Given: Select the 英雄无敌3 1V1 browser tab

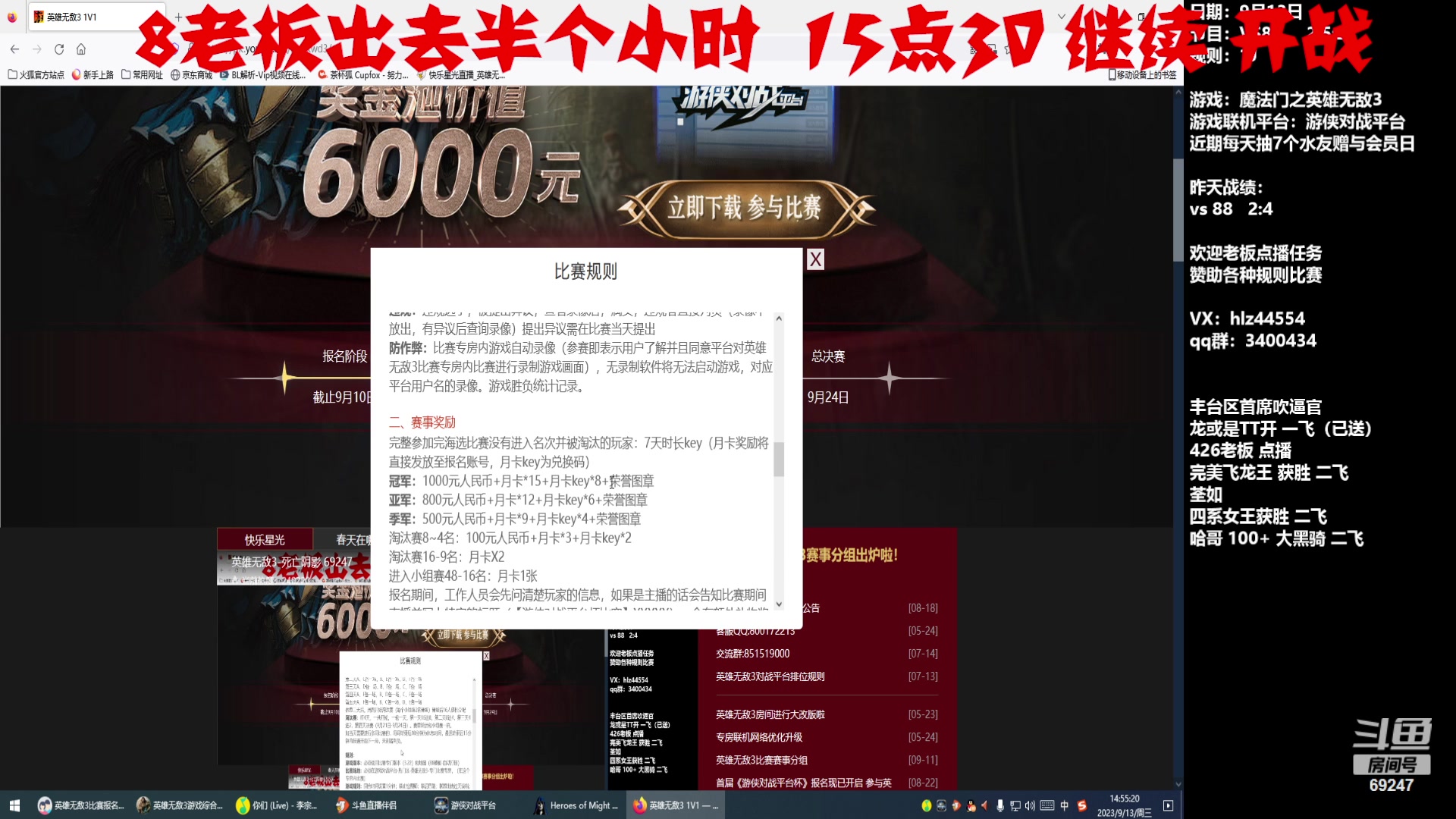Looking at the screenshot, I should [x=97, y=17].
